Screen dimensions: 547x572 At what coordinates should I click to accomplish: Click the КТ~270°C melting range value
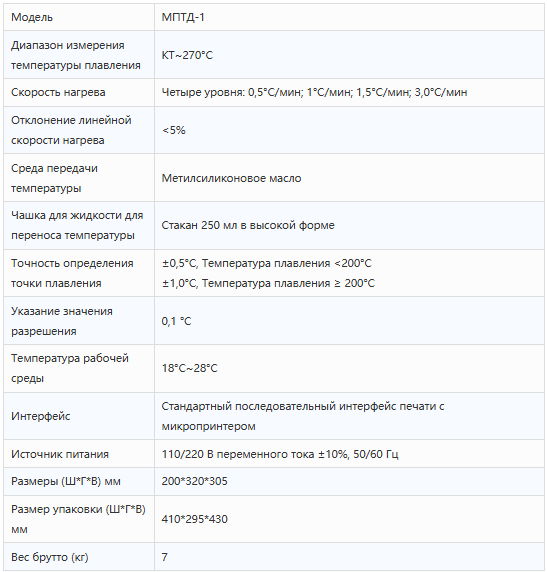click(187, 55)
